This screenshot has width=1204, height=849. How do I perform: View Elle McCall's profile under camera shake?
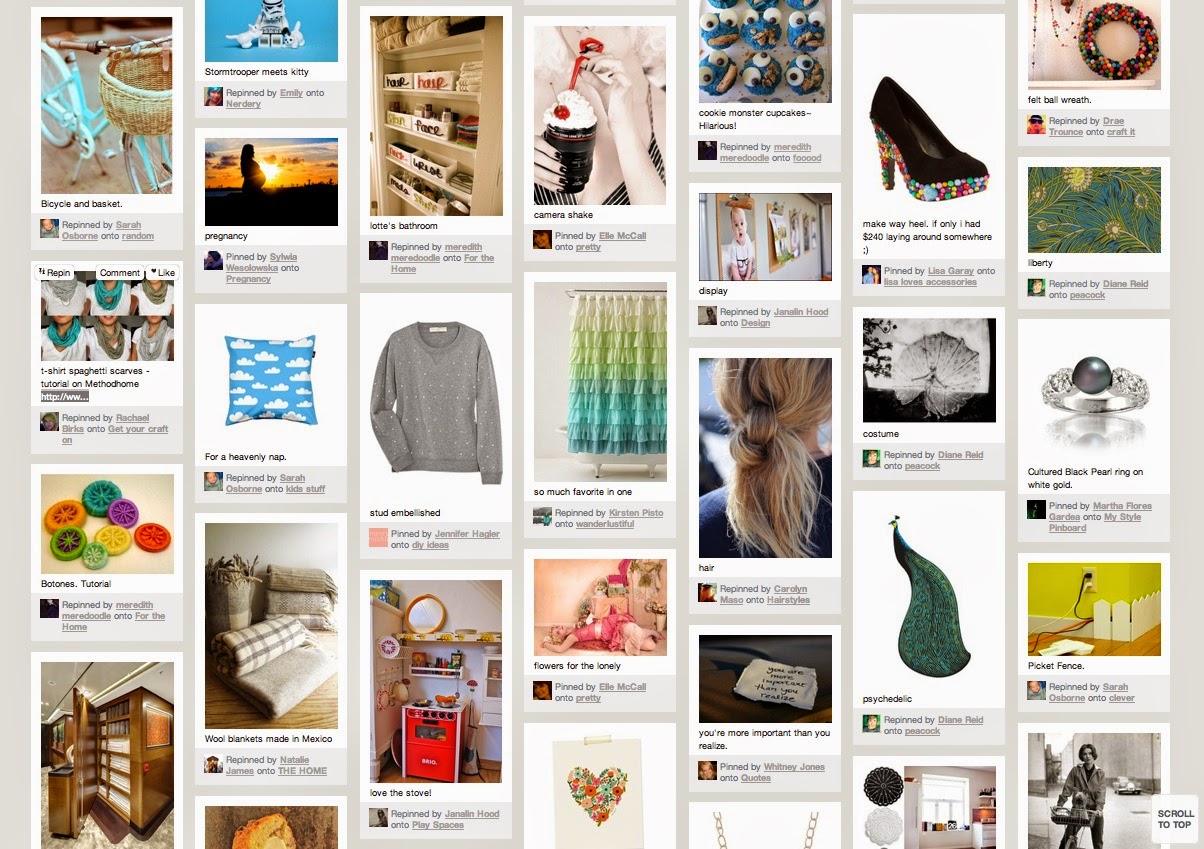point(622,236)
